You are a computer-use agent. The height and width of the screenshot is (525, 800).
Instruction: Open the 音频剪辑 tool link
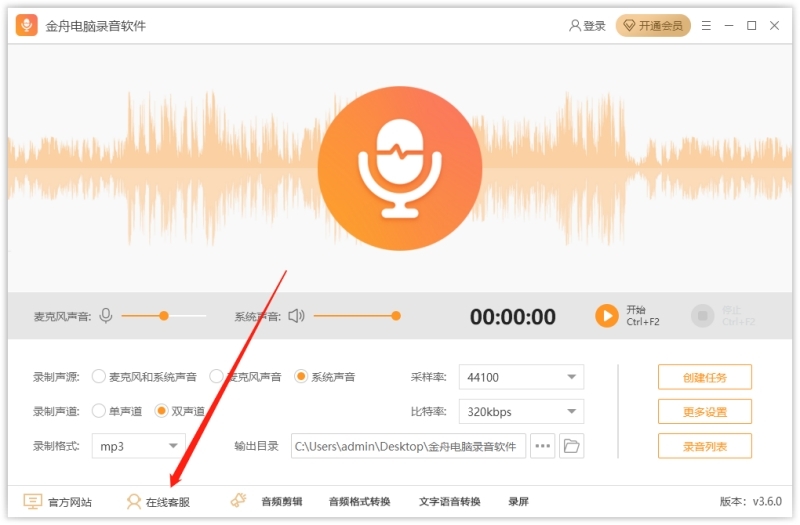(282, 502)
